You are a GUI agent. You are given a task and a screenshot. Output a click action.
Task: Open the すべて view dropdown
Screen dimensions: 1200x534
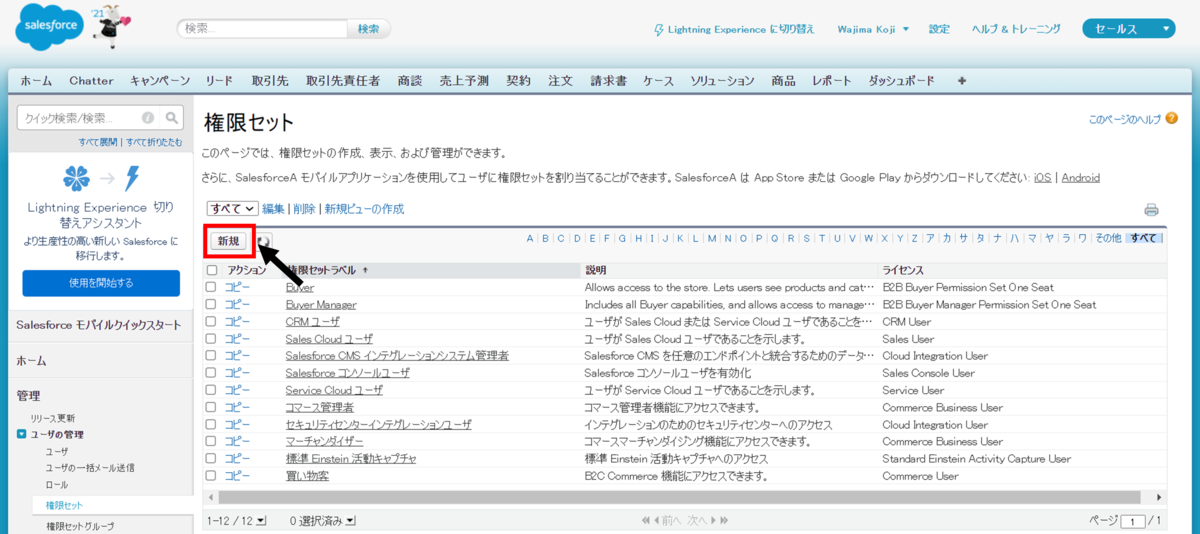232,209
